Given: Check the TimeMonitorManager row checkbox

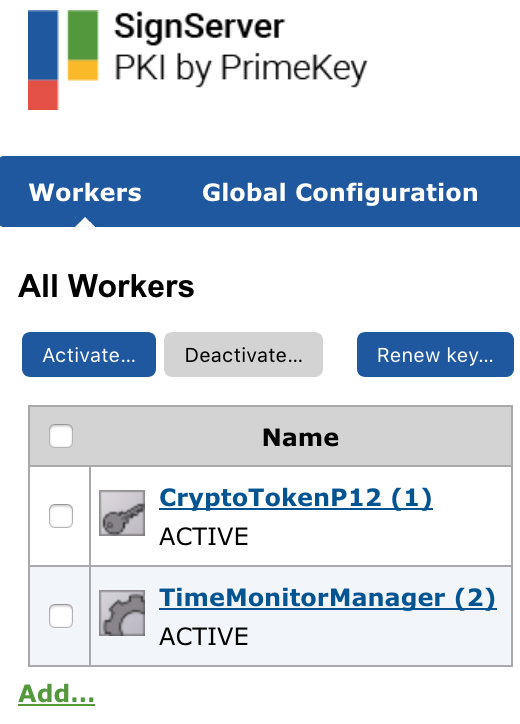Looking at the screenshot, I should pyautogui.click(x=61, y=615).
